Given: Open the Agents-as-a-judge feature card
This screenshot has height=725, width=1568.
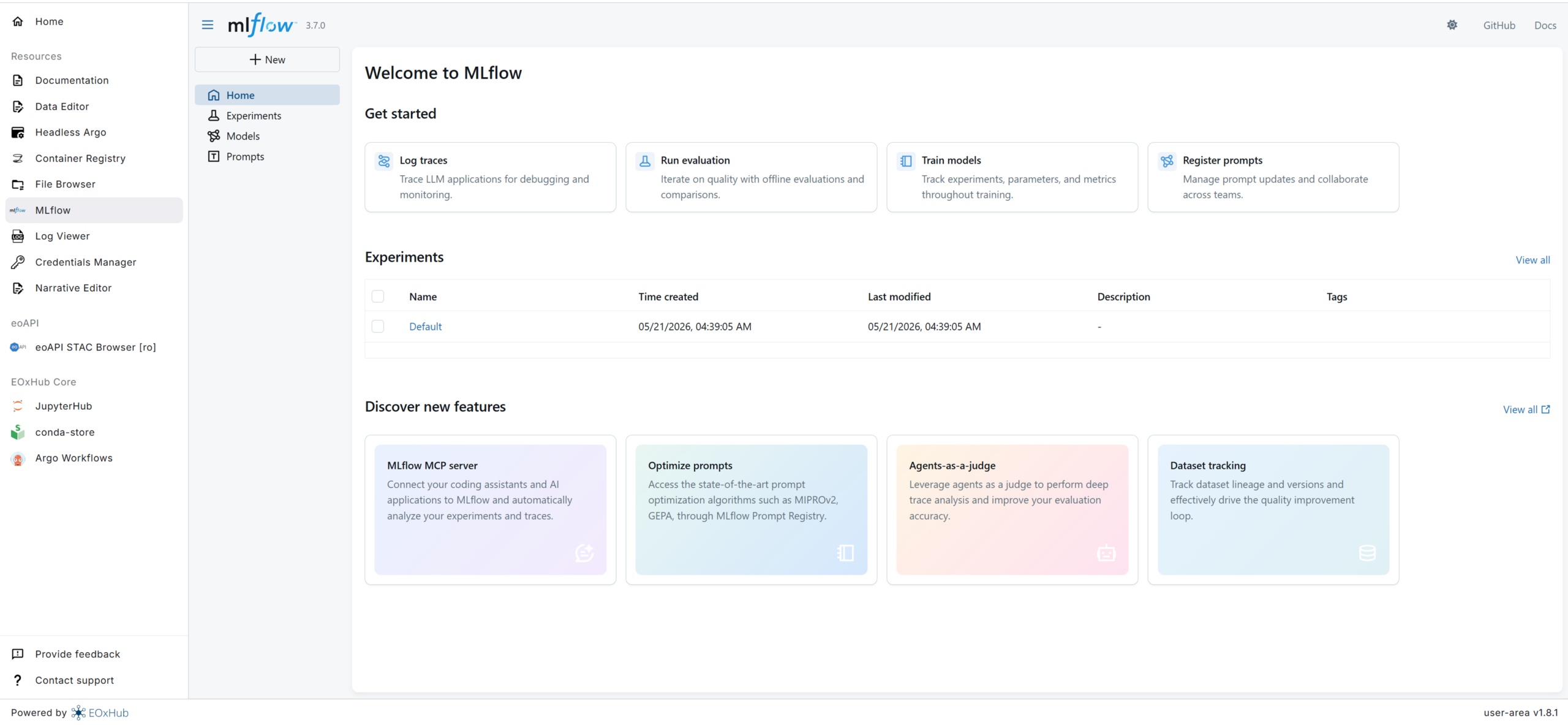Looking at the screenshot, I should point(1012,510).
